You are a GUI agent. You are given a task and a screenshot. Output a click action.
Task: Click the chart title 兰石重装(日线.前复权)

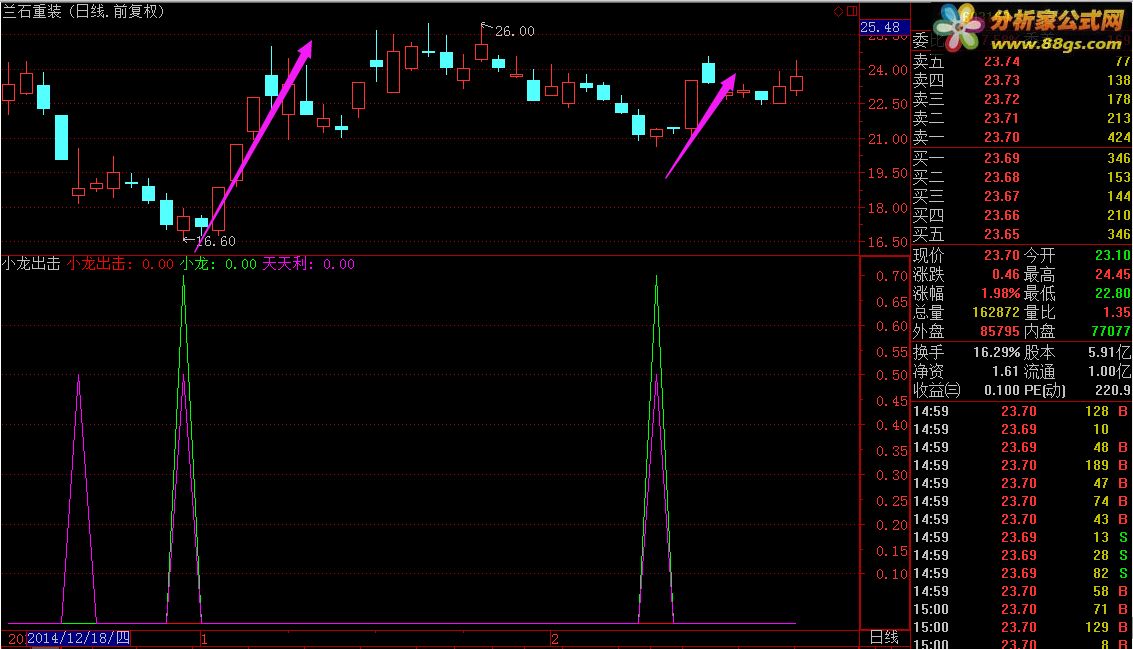tap(84, 12)
